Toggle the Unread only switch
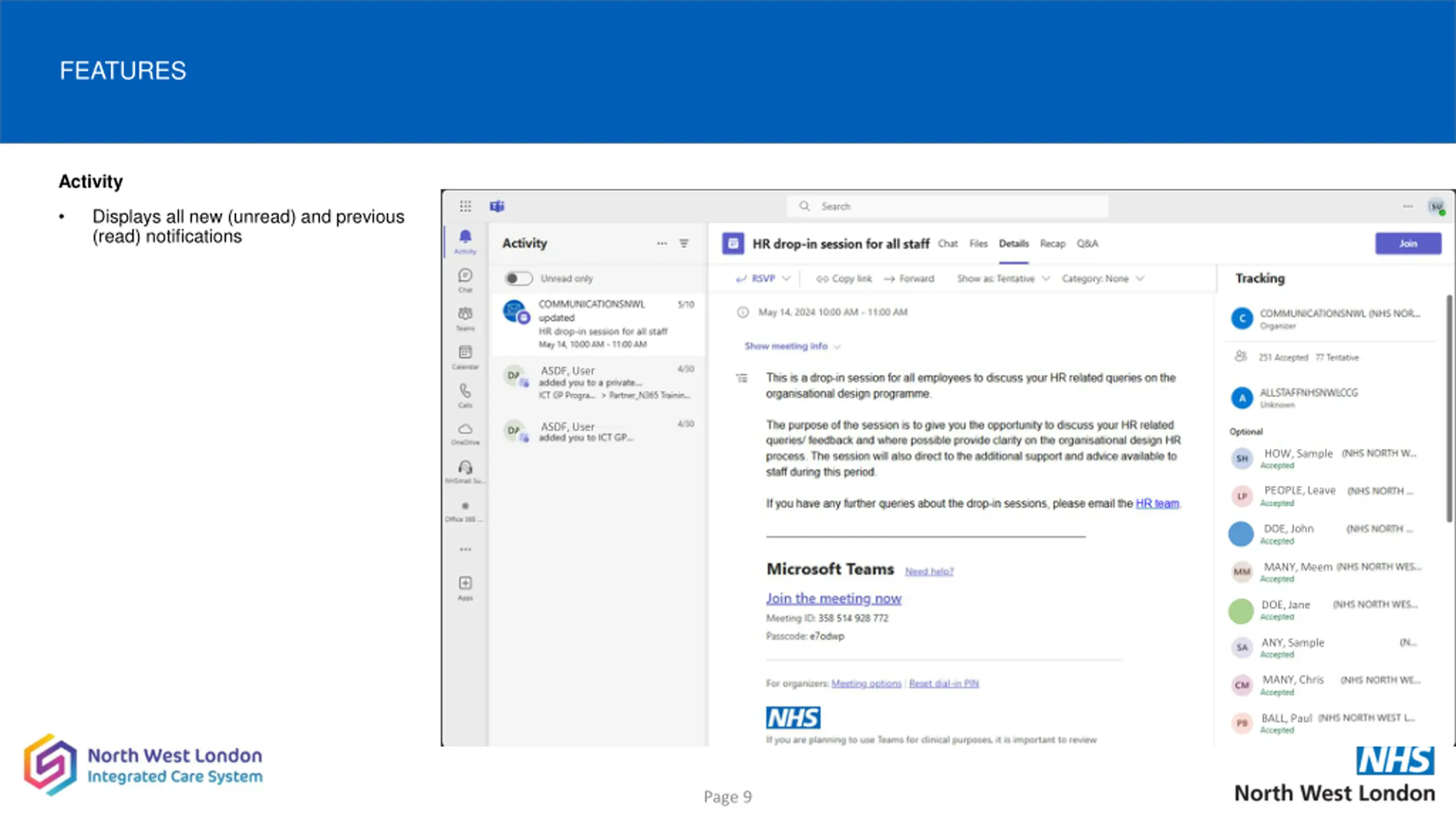The image size is (1456, 819). (519, 279)
